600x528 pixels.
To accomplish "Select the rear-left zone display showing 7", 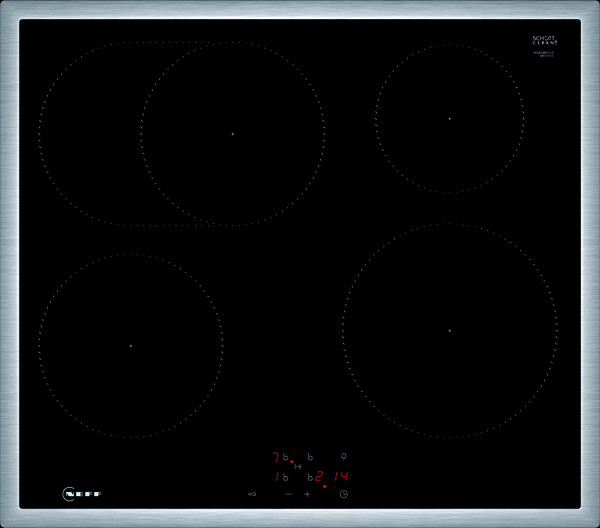I will pyautogui.click(x=276, y=457).
